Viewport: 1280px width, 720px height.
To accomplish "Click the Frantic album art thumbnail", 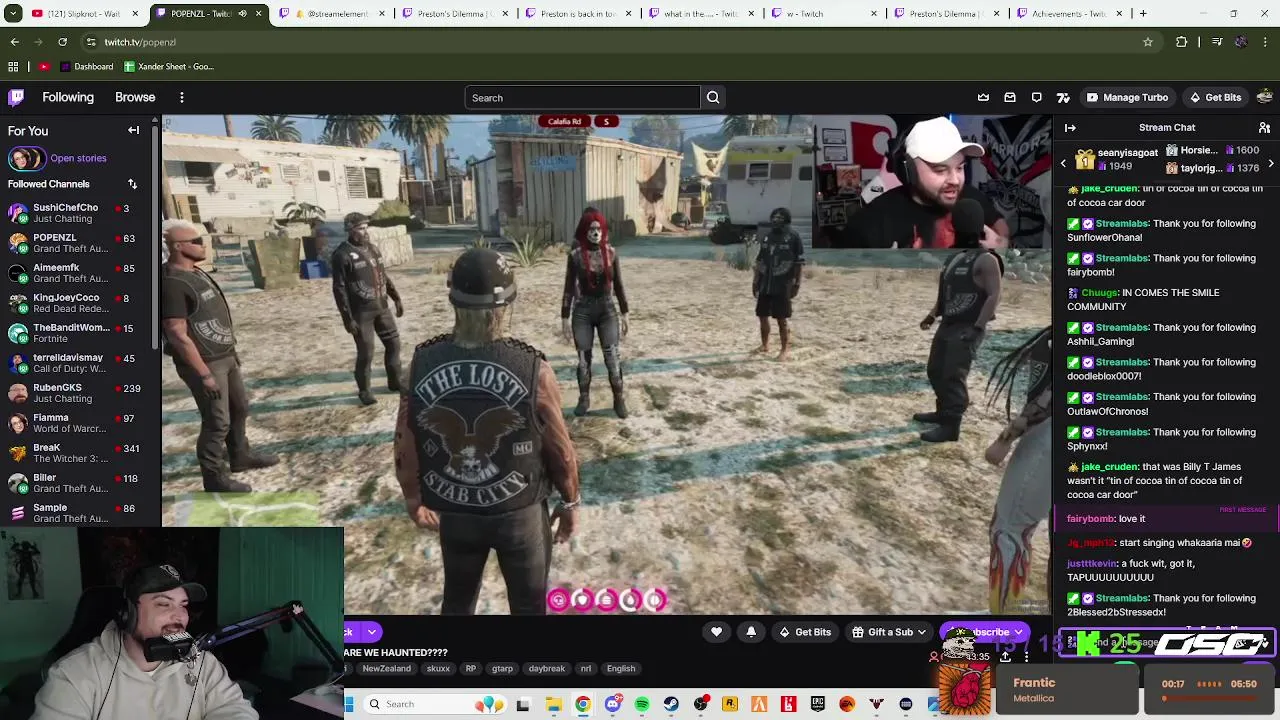I will (965, 690).
